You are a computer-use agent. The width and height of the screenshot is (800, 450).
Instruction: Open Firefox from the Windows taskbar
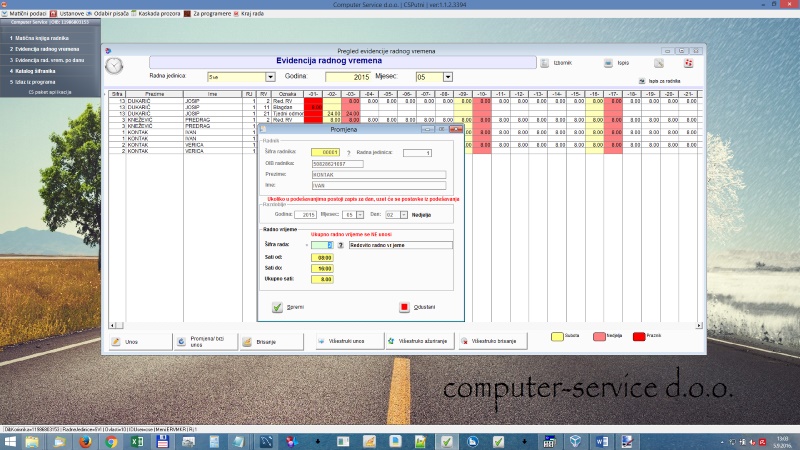[86, 441]
